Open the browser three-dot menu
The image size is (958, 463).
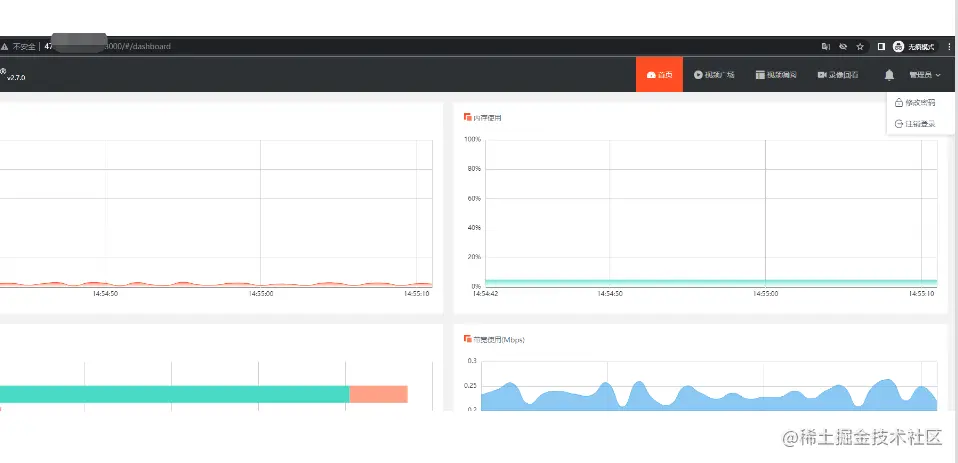tap(949, 46)
